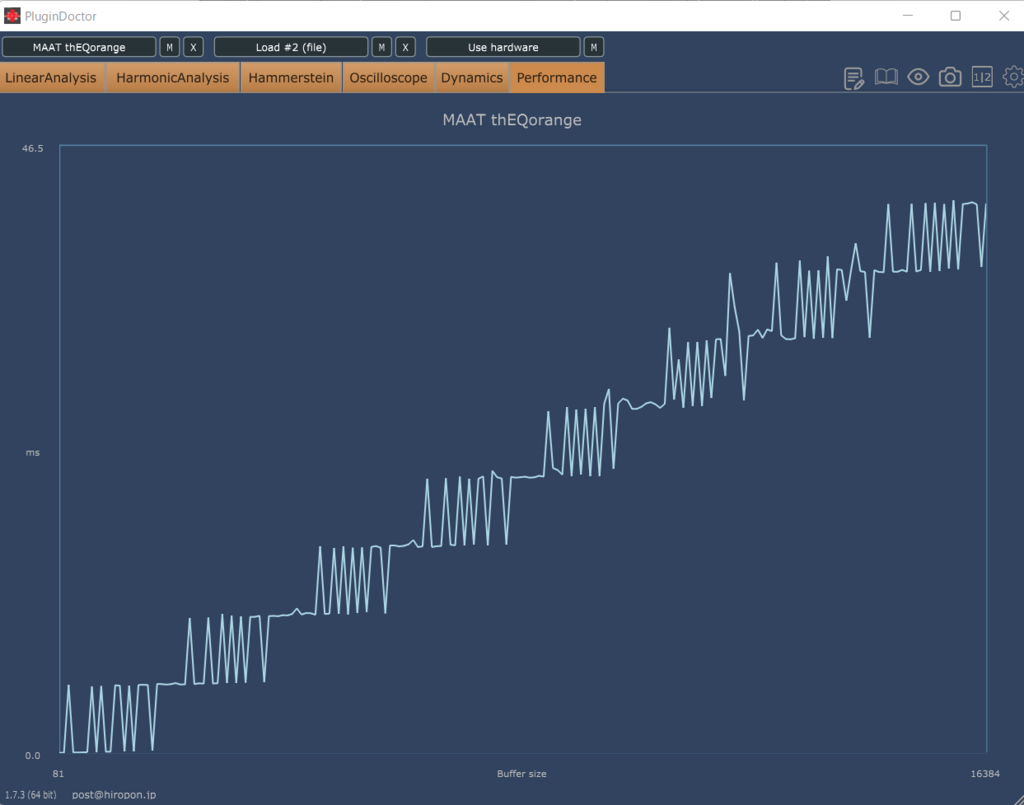Minimize the PluginDoctor window

(x=908, y=16)
